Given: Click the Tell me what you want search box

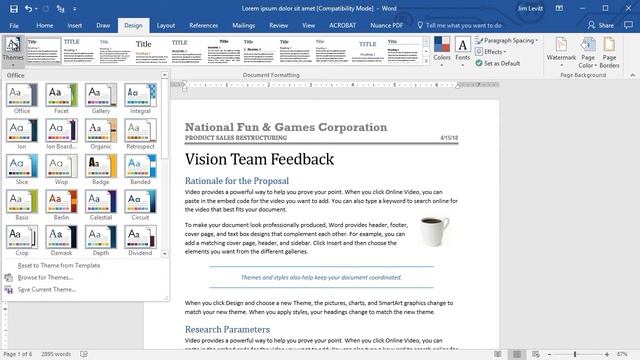Looking at the screenshot, I should click(x=460, y=25).
